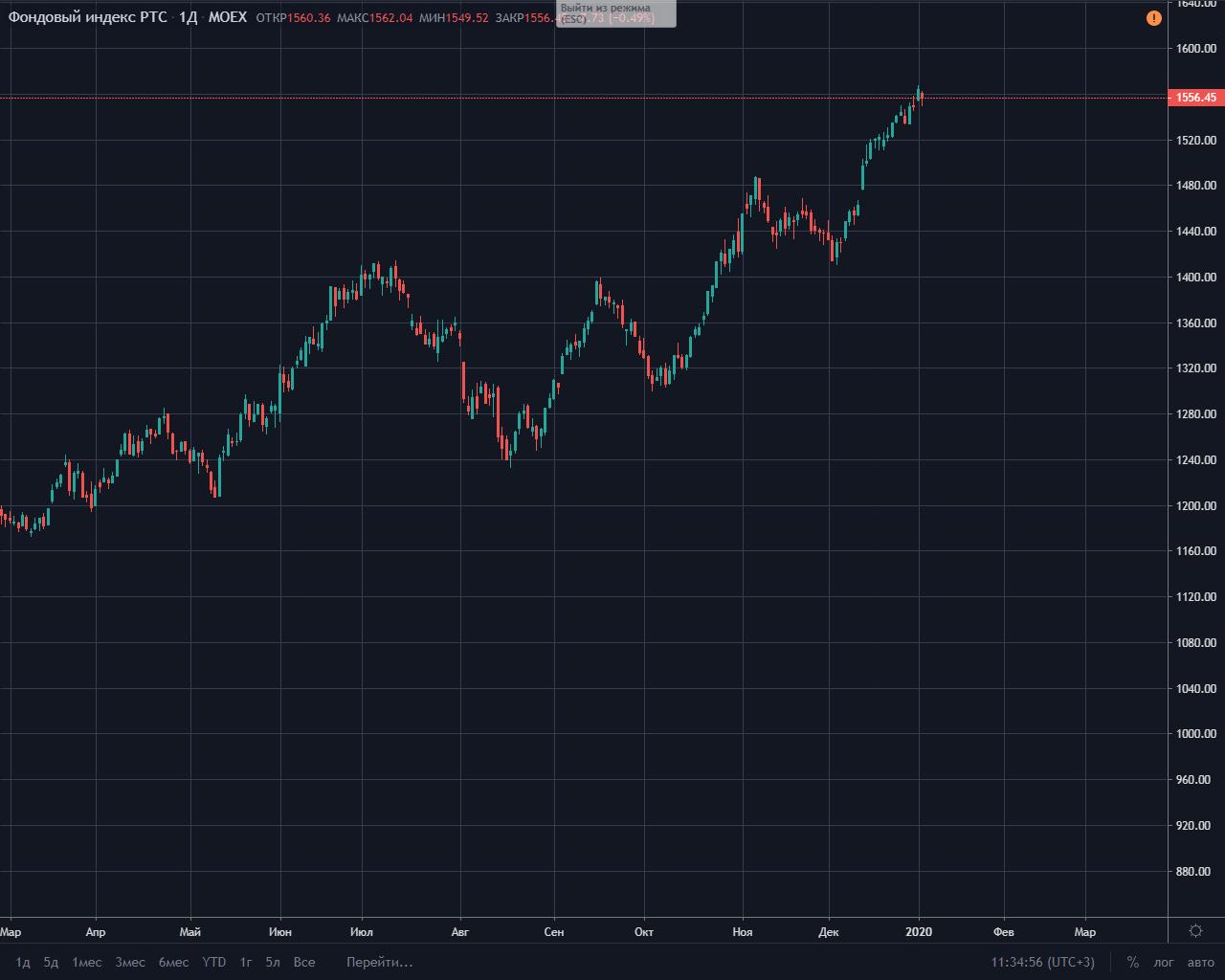1225x980 pixels.
Task: Select the 5д time range
Action: (51, 962)
